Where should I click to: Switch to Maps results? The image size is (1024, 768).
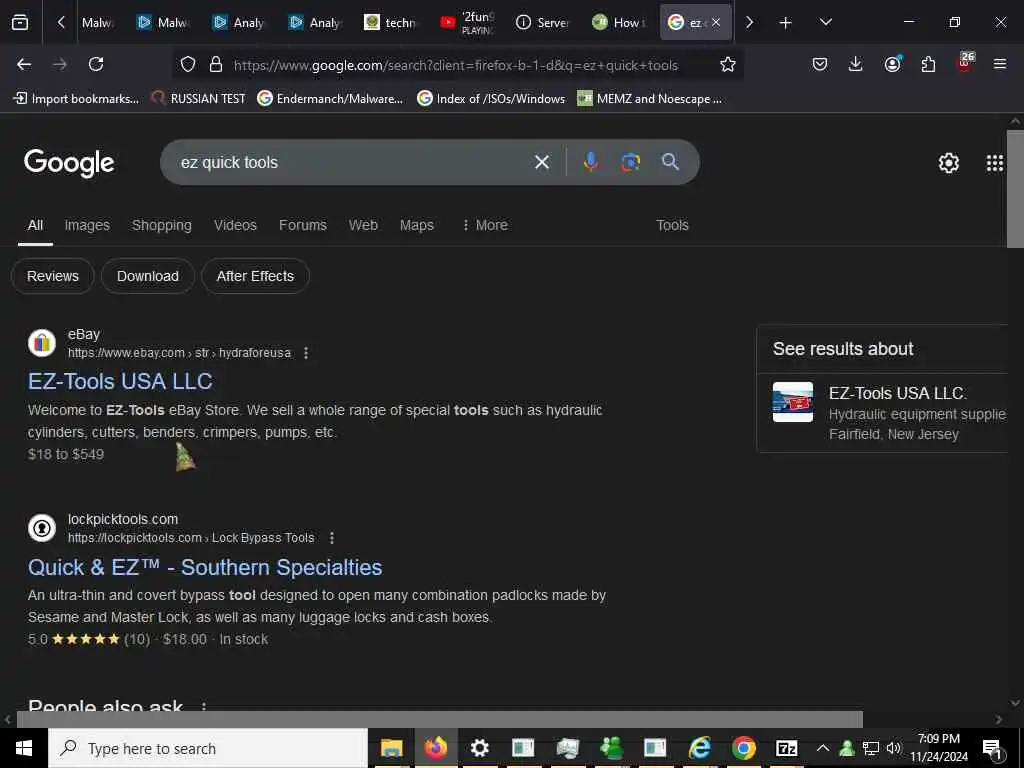pos(417,225)
